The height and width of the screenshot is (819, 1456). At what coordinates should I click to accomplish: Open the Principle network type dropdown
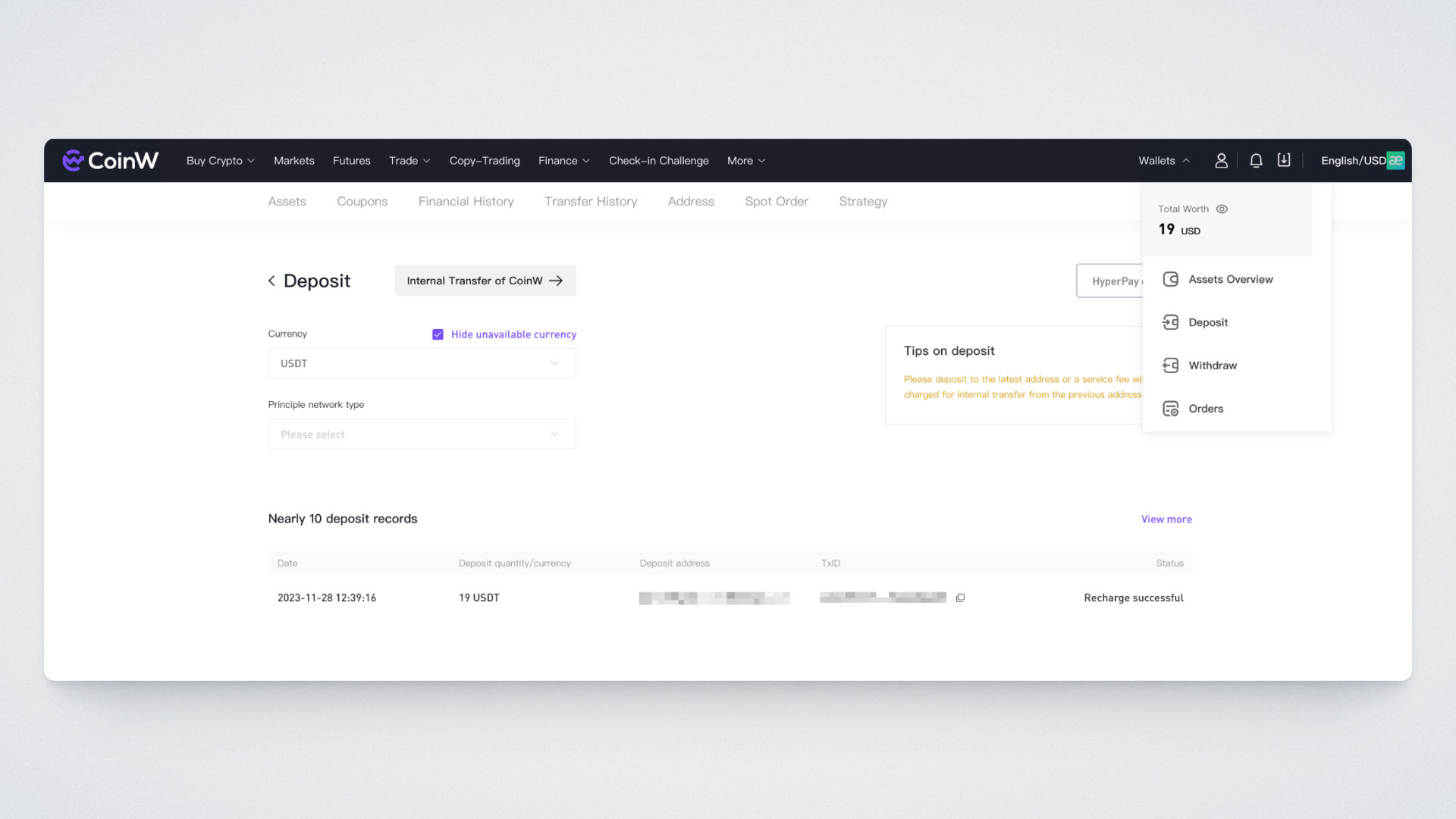(x=422, y=435)
